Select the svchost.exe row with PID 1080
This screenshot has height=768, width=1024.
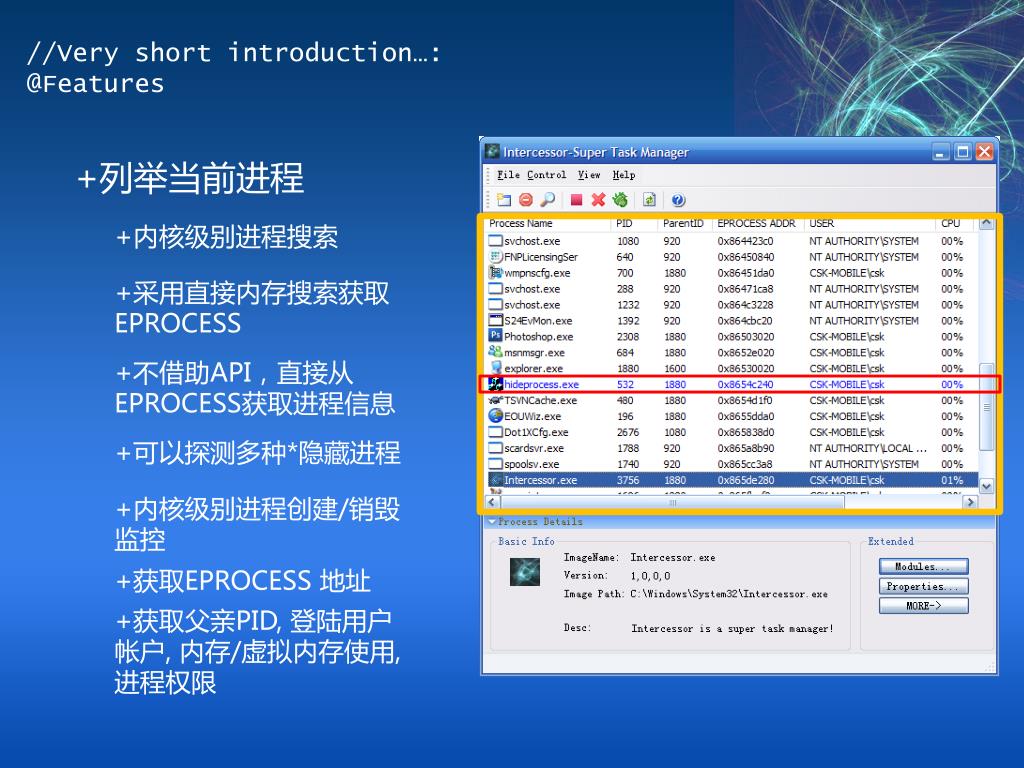coord(732,241)
